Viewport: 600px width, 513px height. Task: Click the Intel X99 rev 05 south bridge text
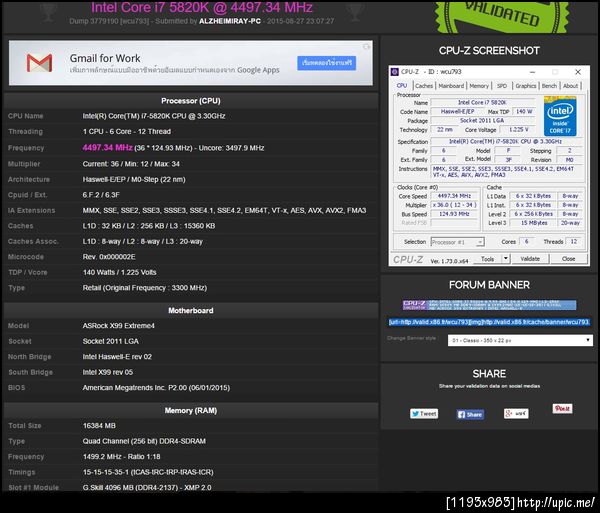(108, 372)
